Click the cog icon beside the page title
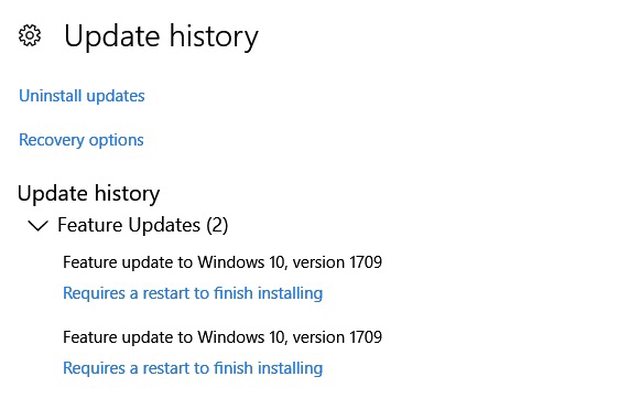640x398 pixels. (30, 36)
